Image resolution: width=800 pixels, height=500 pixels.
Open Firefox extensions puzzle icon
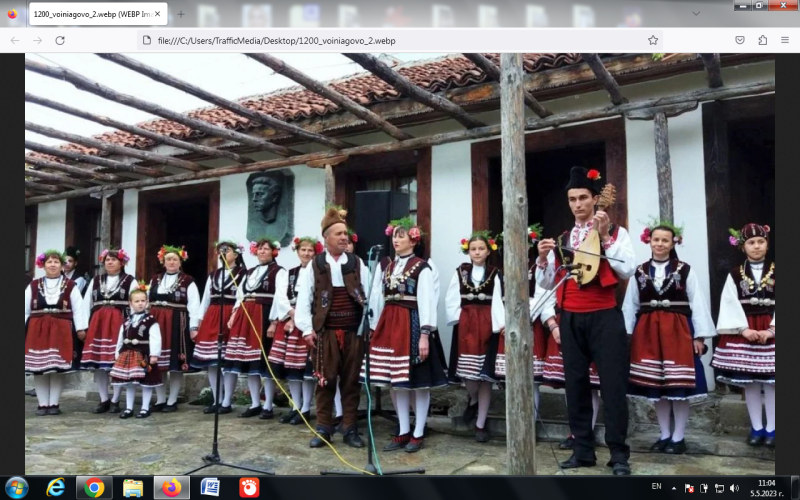(x=762, y=40)
